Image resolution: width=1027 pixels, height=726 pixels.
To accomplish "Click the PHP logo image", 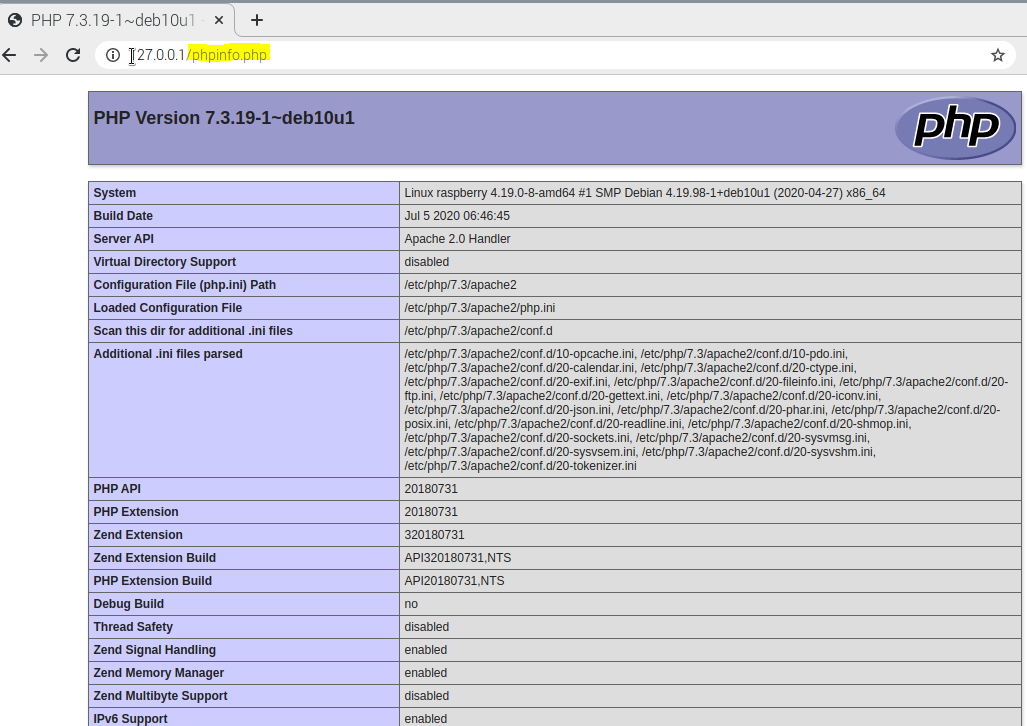I will point(956,128).
